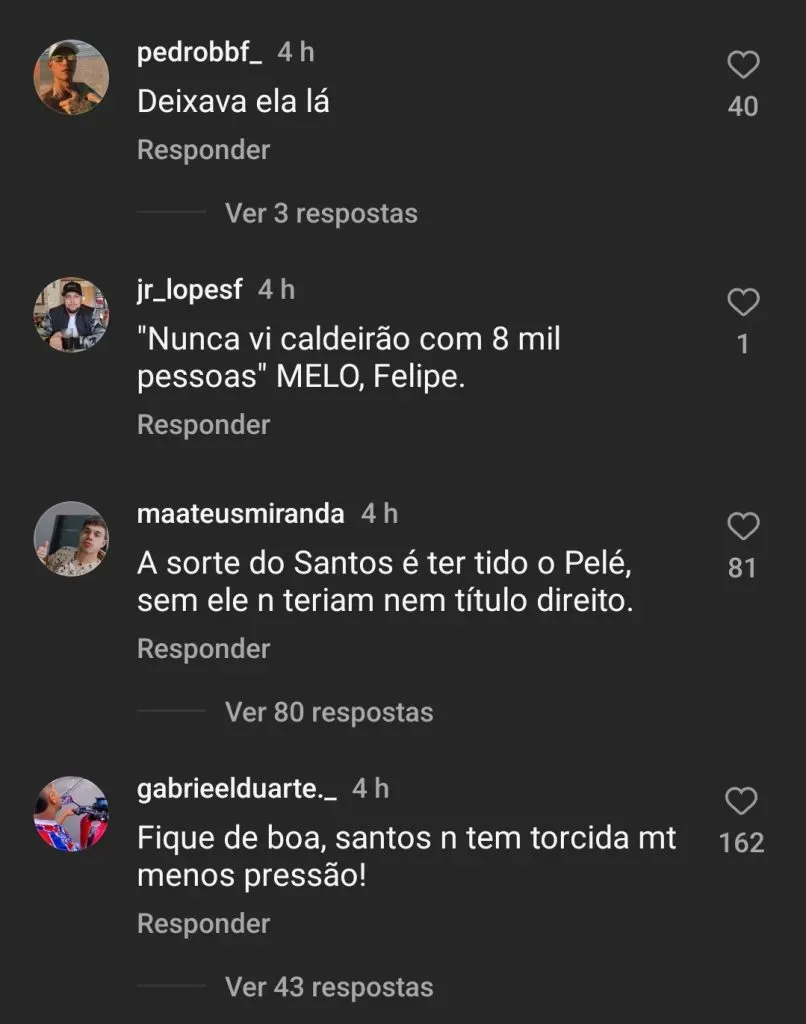The width and height of the screenshot is (806, 1024).
Task: Reply to the "Deixava ela lá" comment
Action: pyautogui.click(x=203, y=150)
